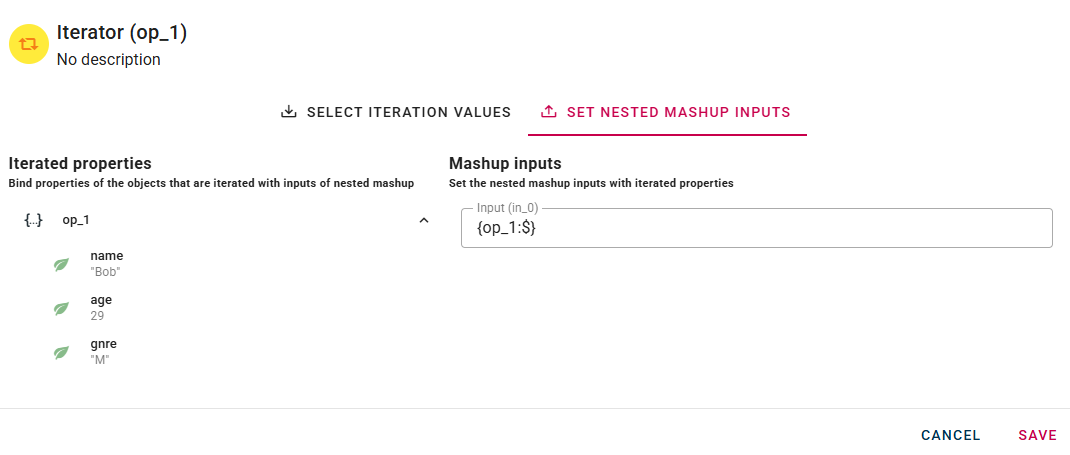The width and height of the screenshot is (1070, 455).
Task: Focus the Input (in_0) text field
Action: tap(756, 228)
